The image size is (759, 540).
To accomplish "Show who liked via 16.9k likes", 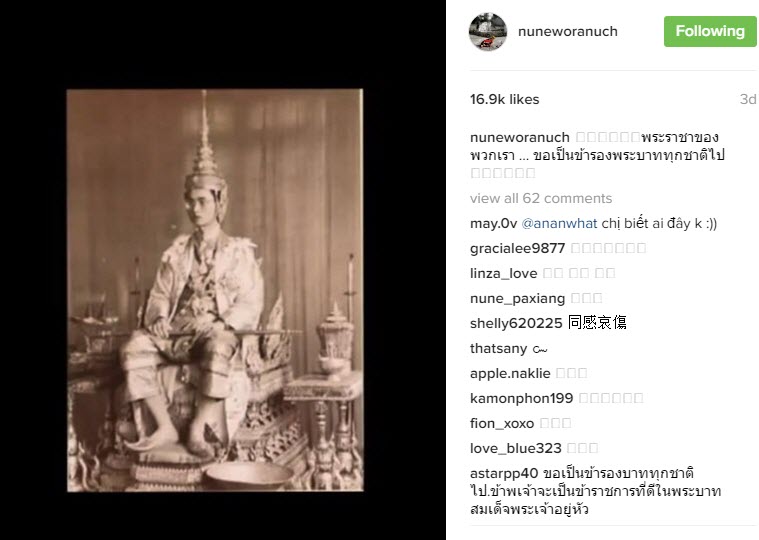I will (504, 99).
